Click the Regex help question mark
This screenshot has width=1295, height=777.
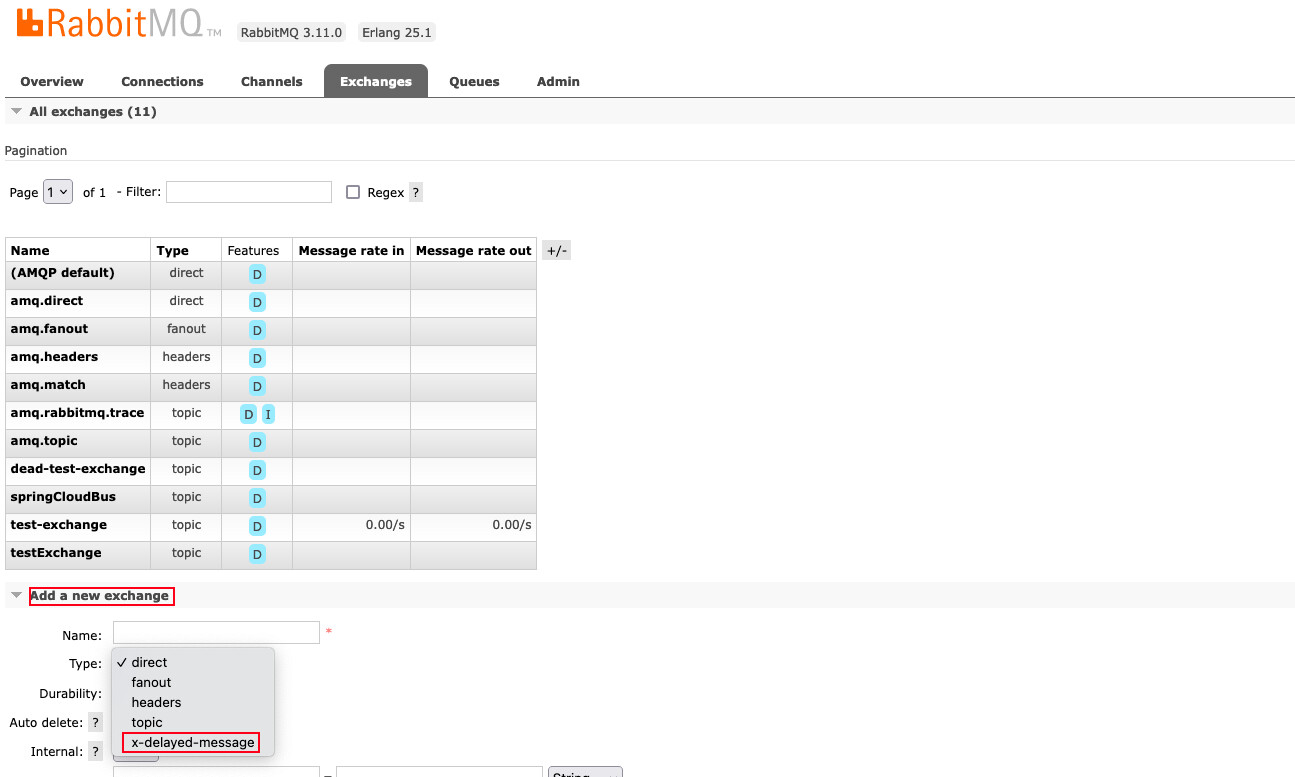pyautogui.click(x=416, y=192)
